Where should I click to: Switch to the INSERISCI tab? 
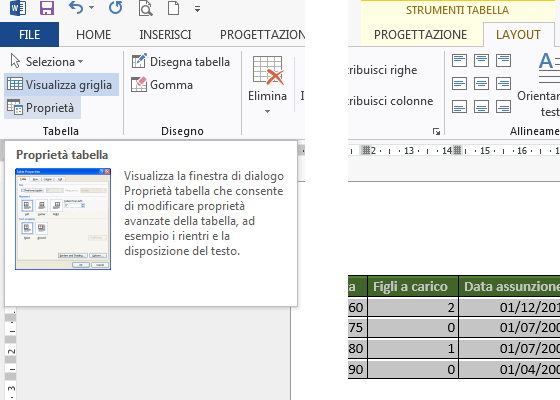(x=165, y=35)
